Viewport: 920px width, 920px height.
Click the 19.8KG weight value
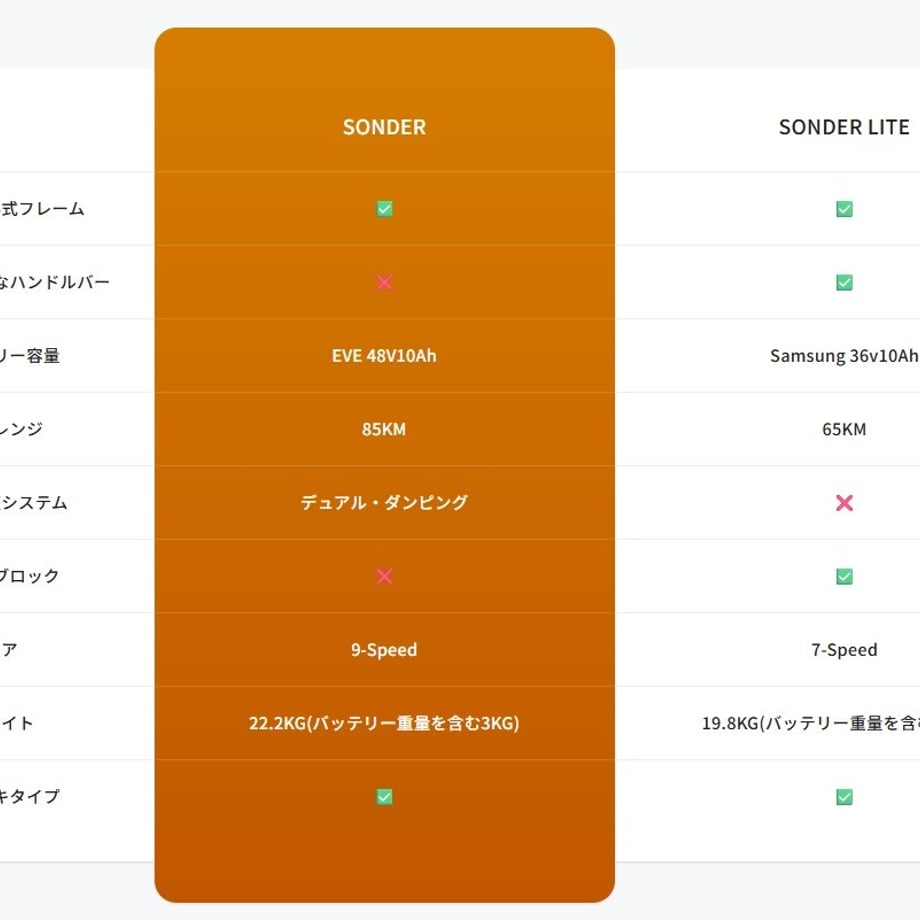(811, 723)
